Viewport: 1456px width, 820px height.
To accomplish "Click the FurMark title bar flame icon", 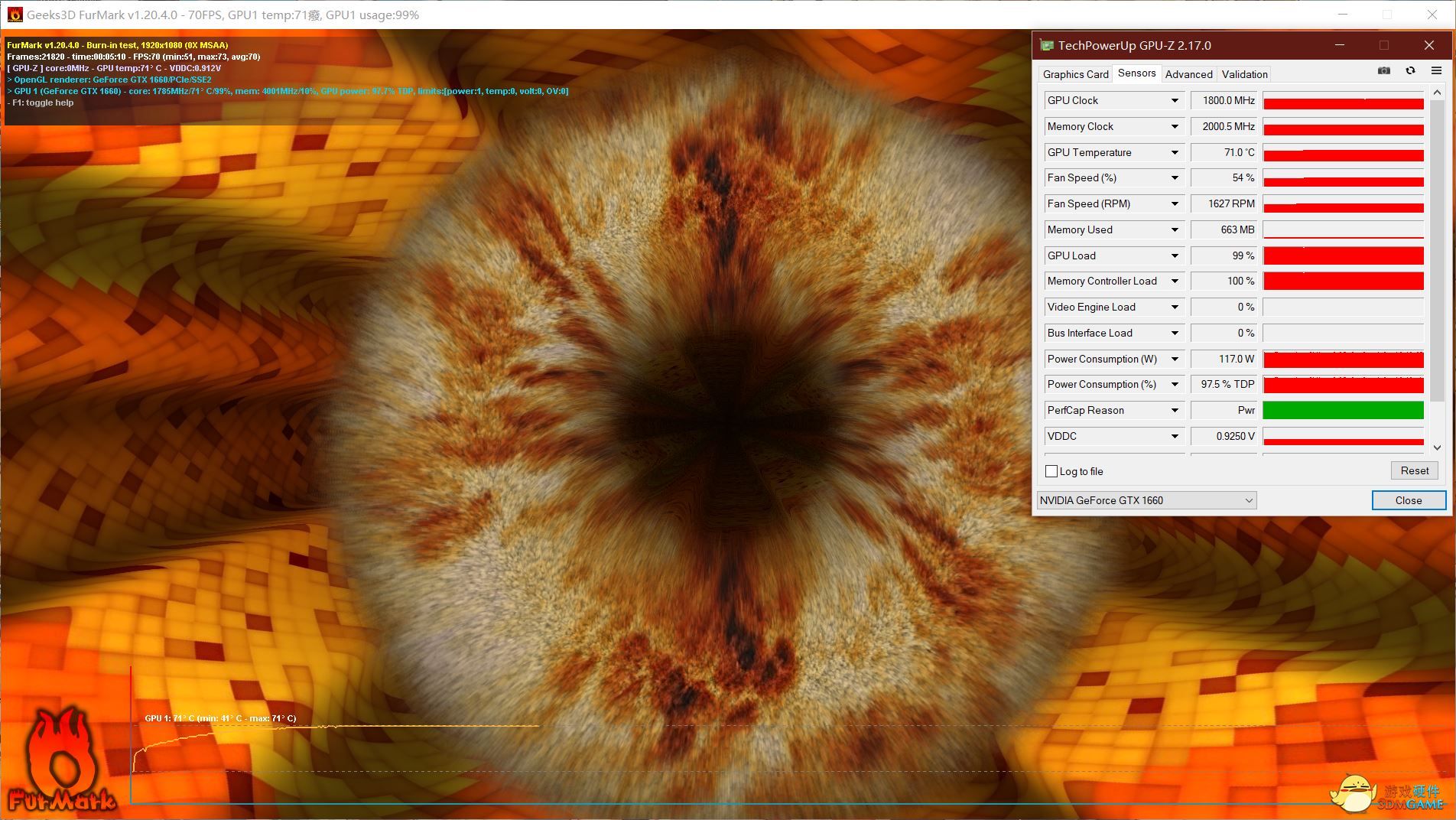I will click(x=15, y=15).
